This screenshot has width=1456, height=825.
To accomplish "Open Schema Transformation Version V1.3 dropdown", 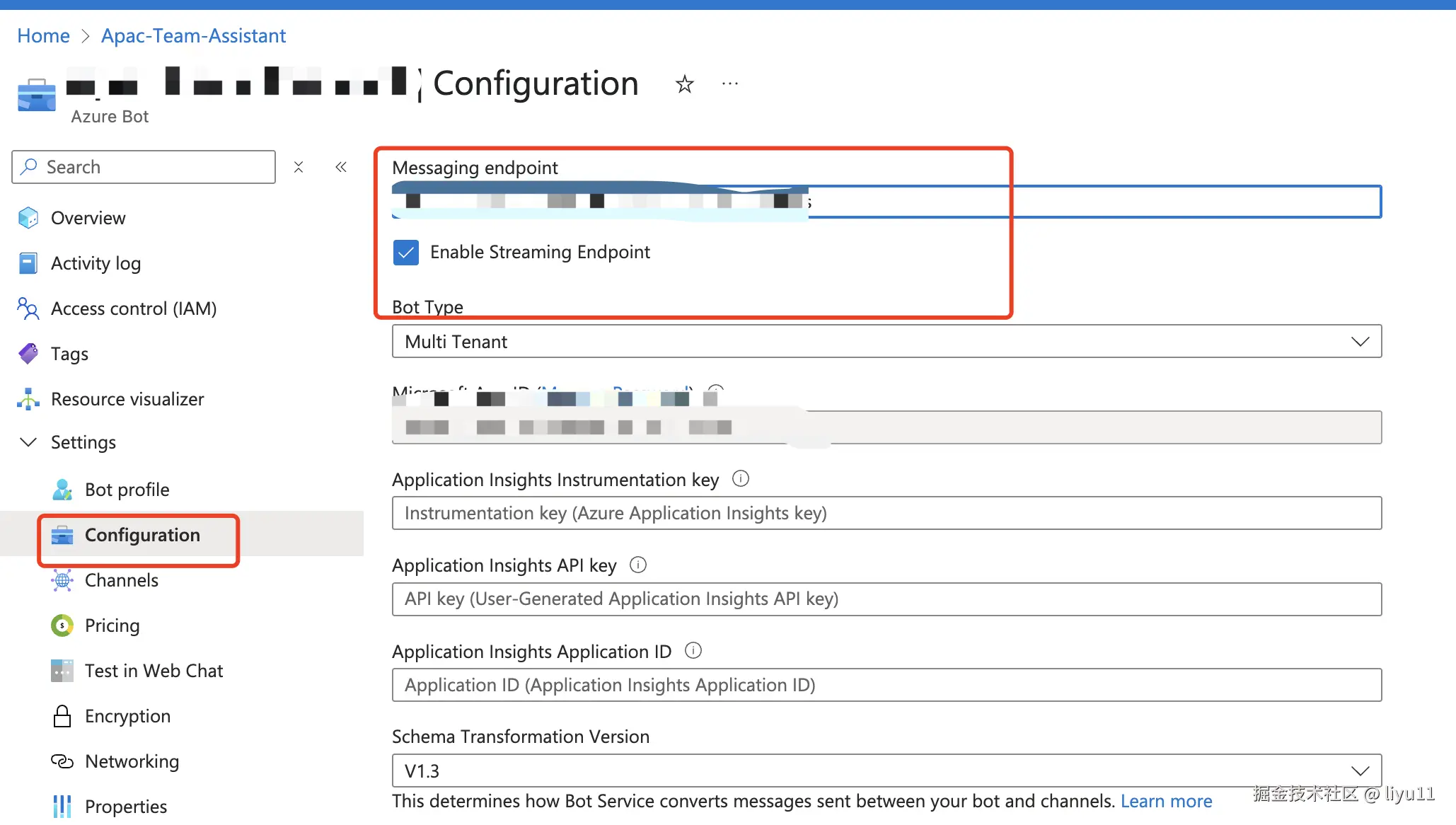I will (x=886, y=771).
